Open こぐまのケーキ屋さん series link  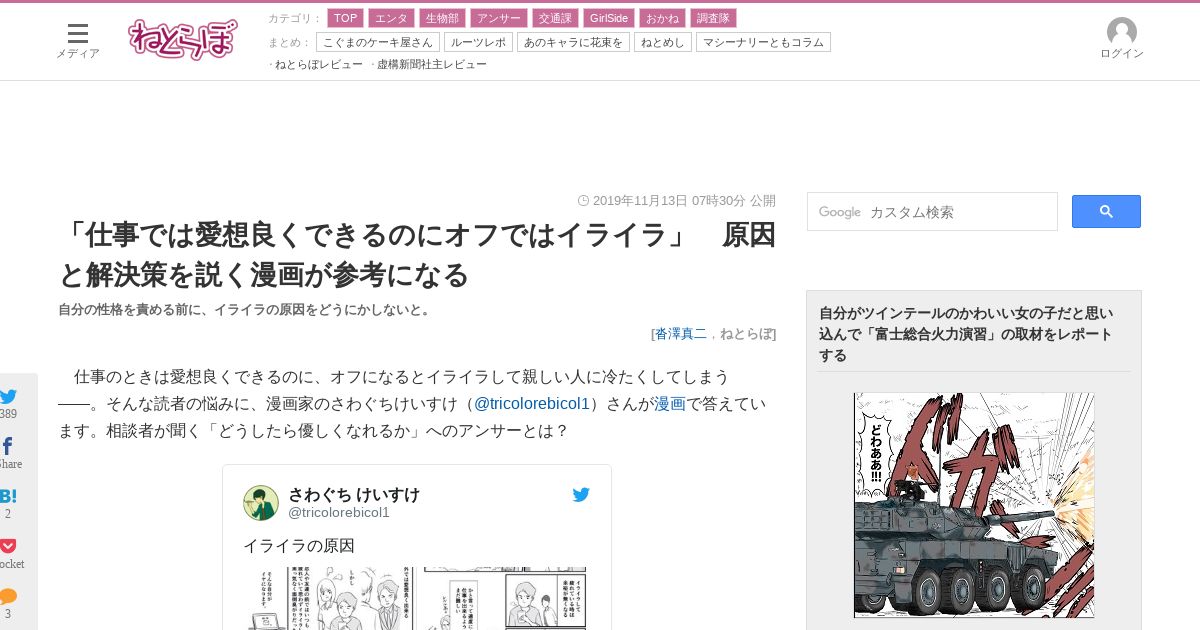pyautogui.click(x=378, y=42)
